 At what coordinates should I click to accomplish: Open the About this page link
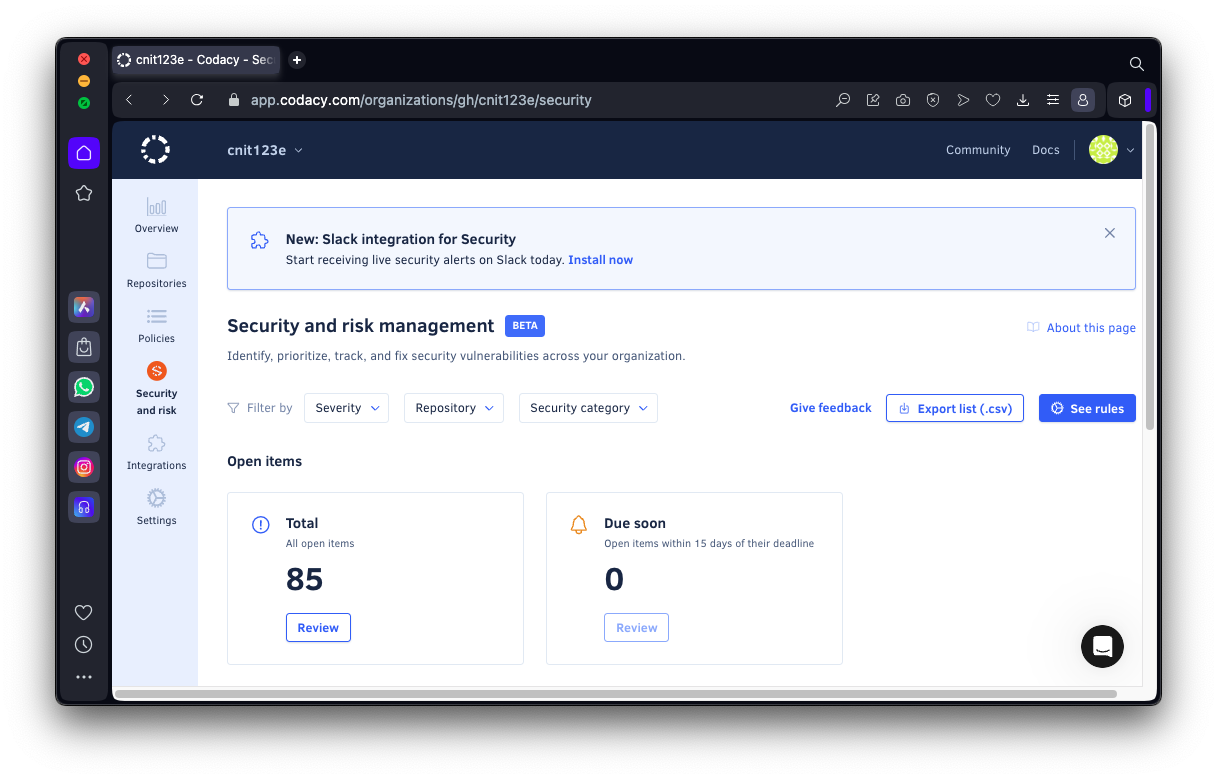pyautogui.click(x=1081, y=328)
